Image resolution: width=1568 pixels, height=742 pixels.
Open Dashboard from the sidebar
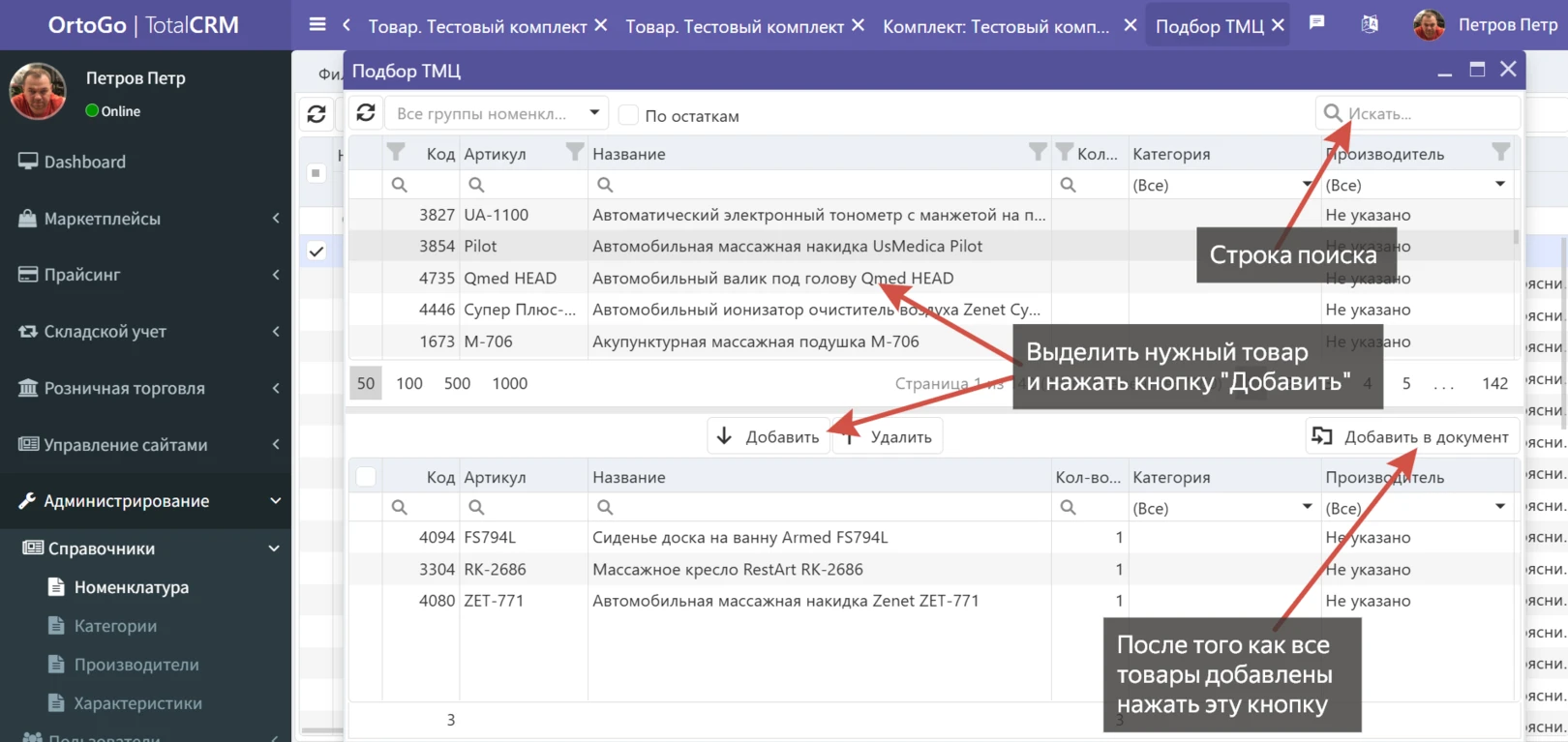[84, 162]
